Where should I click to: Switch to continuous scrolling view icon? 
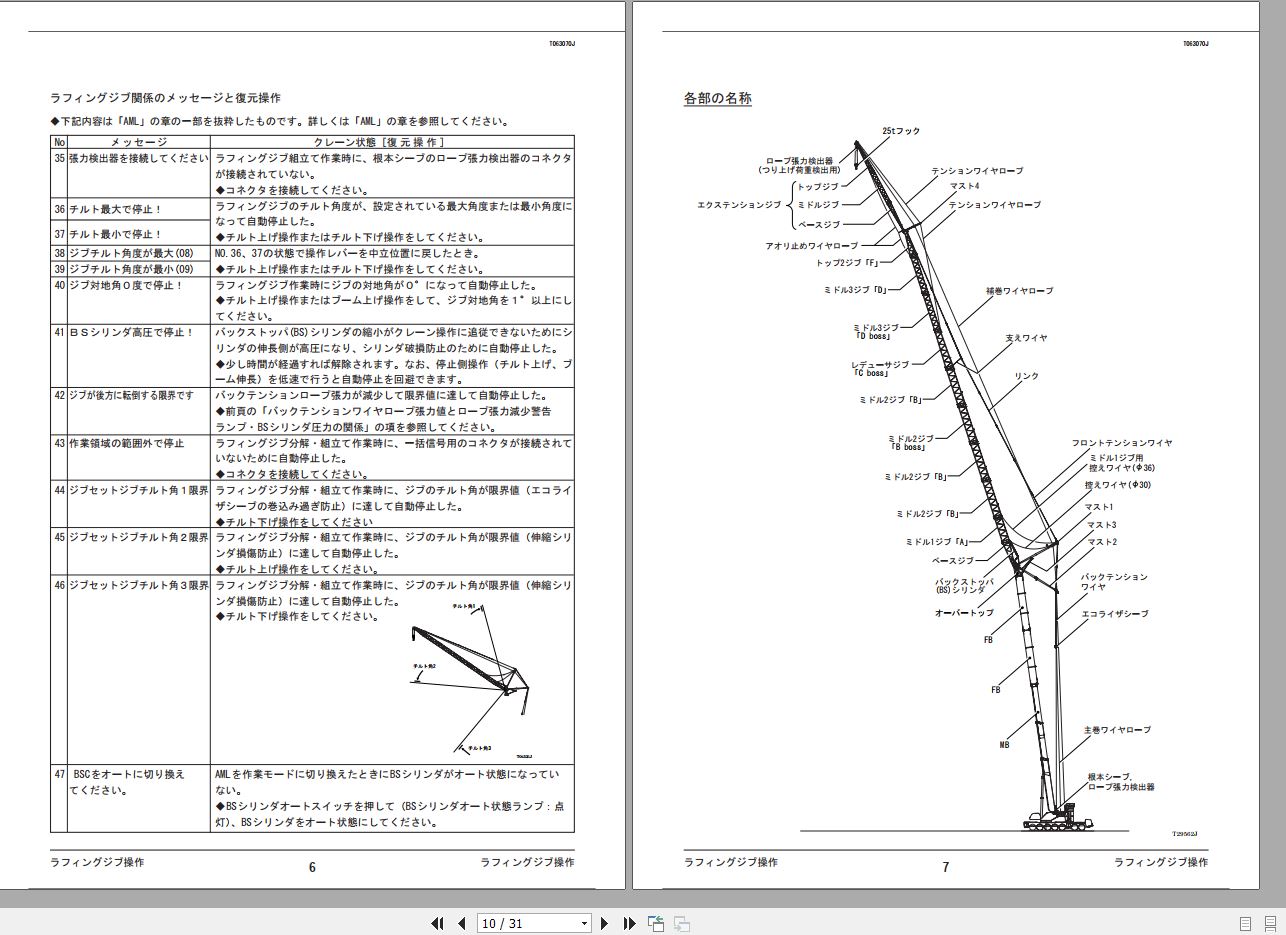click(x=1270, y=923)
